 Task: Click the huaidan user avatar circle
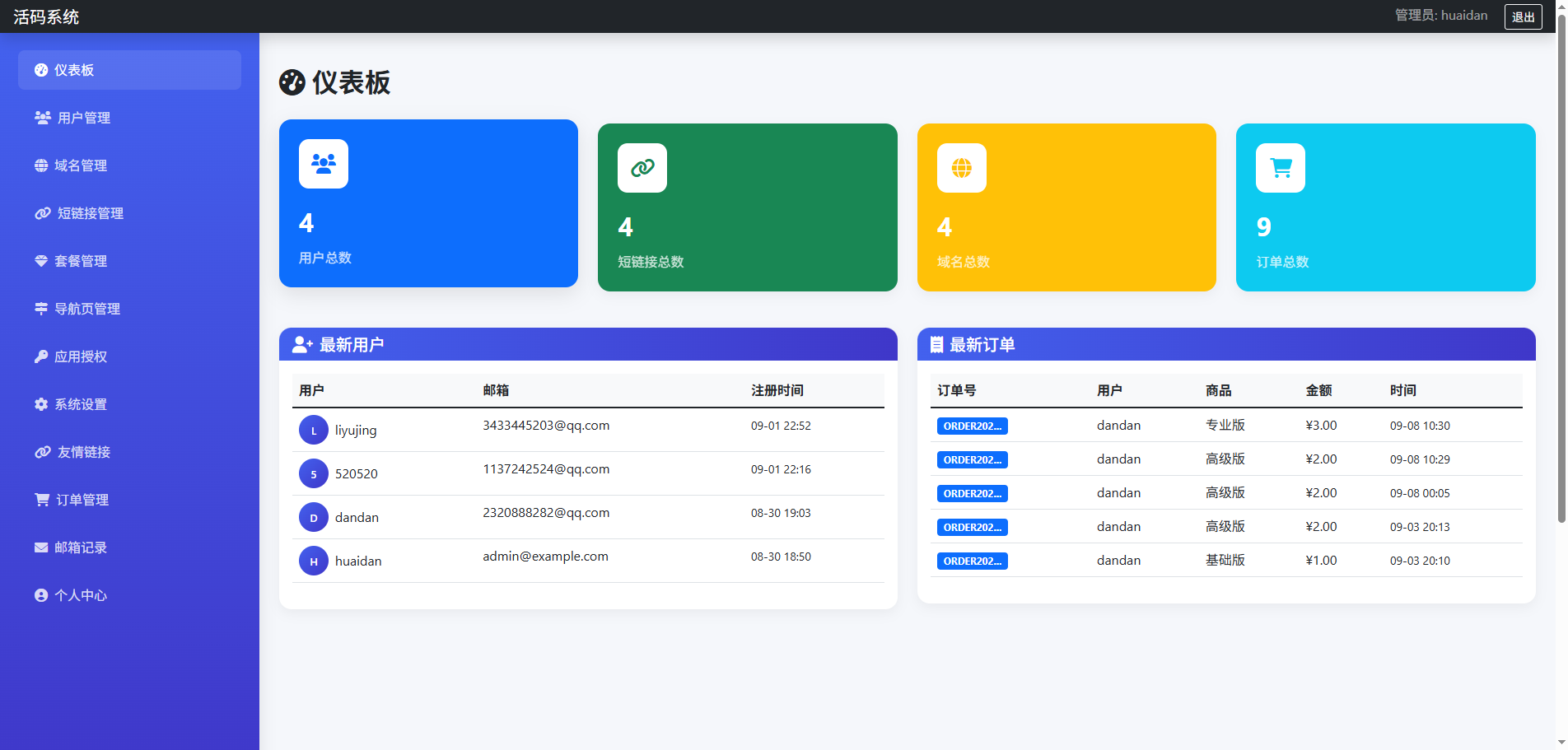[313, 561]
